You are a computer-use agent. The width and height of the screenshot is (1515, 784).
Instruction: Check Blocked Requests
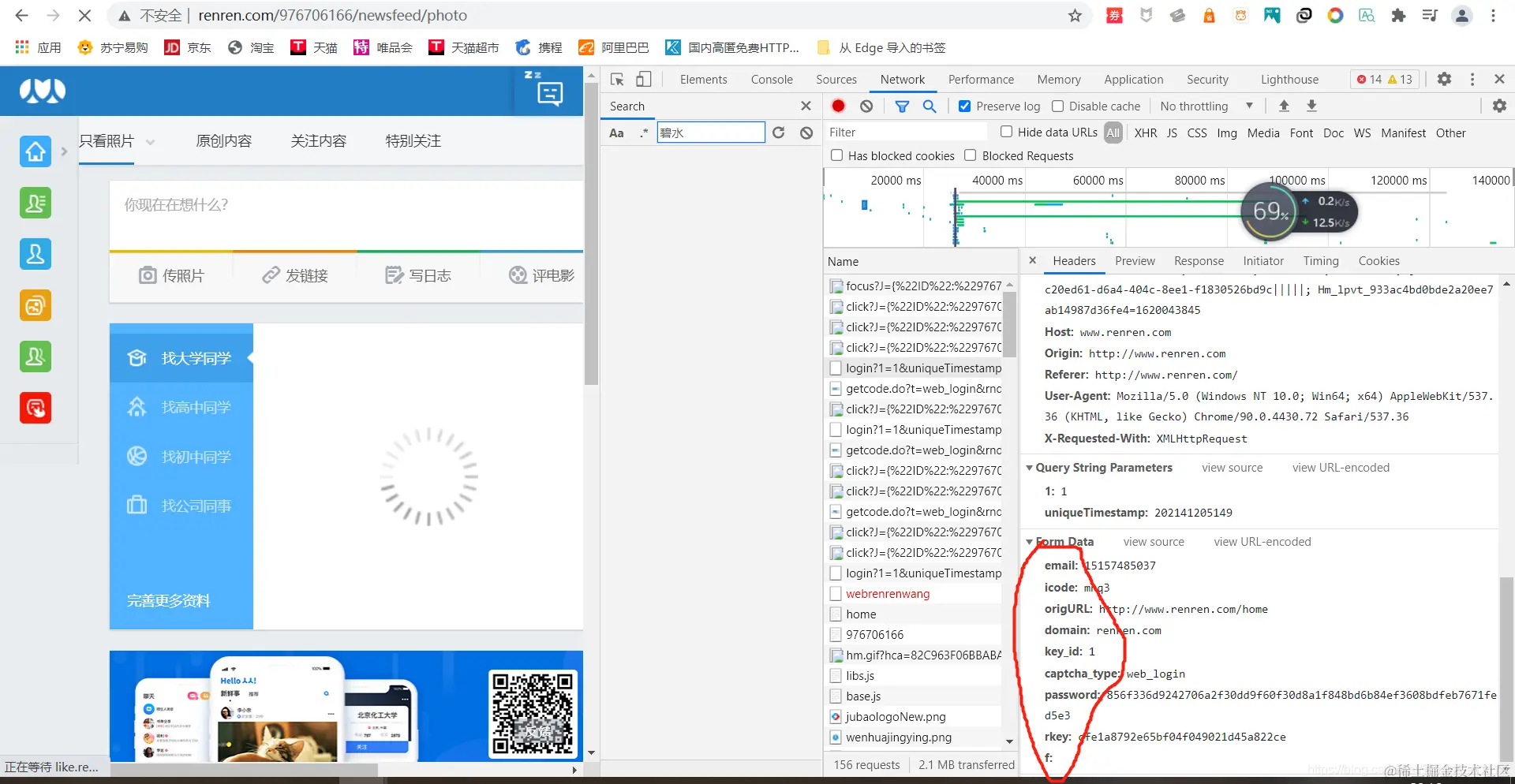[971, 155]
